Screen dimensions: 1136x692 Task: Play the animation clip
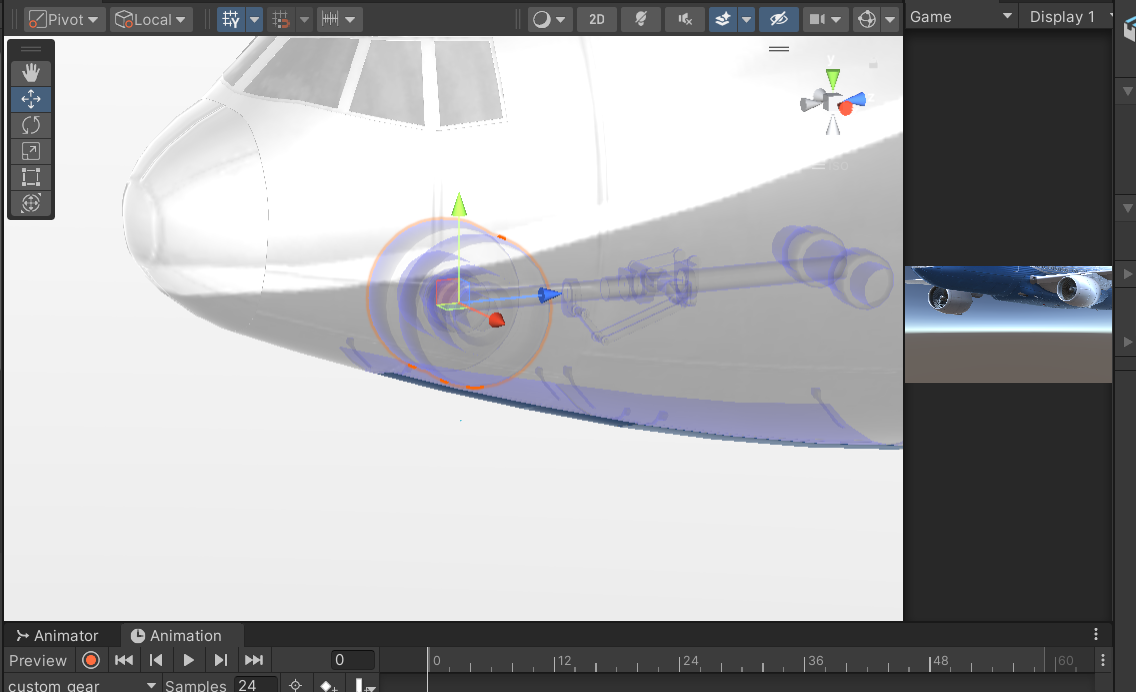(x=188, y=659)
